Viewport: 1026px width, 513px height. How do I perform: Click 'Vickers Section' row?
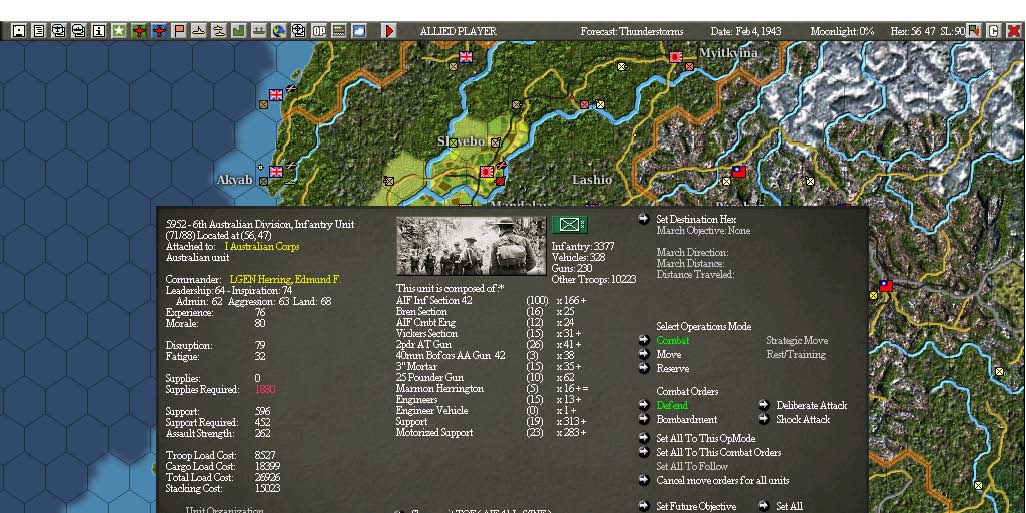click(x=491, y=334)
